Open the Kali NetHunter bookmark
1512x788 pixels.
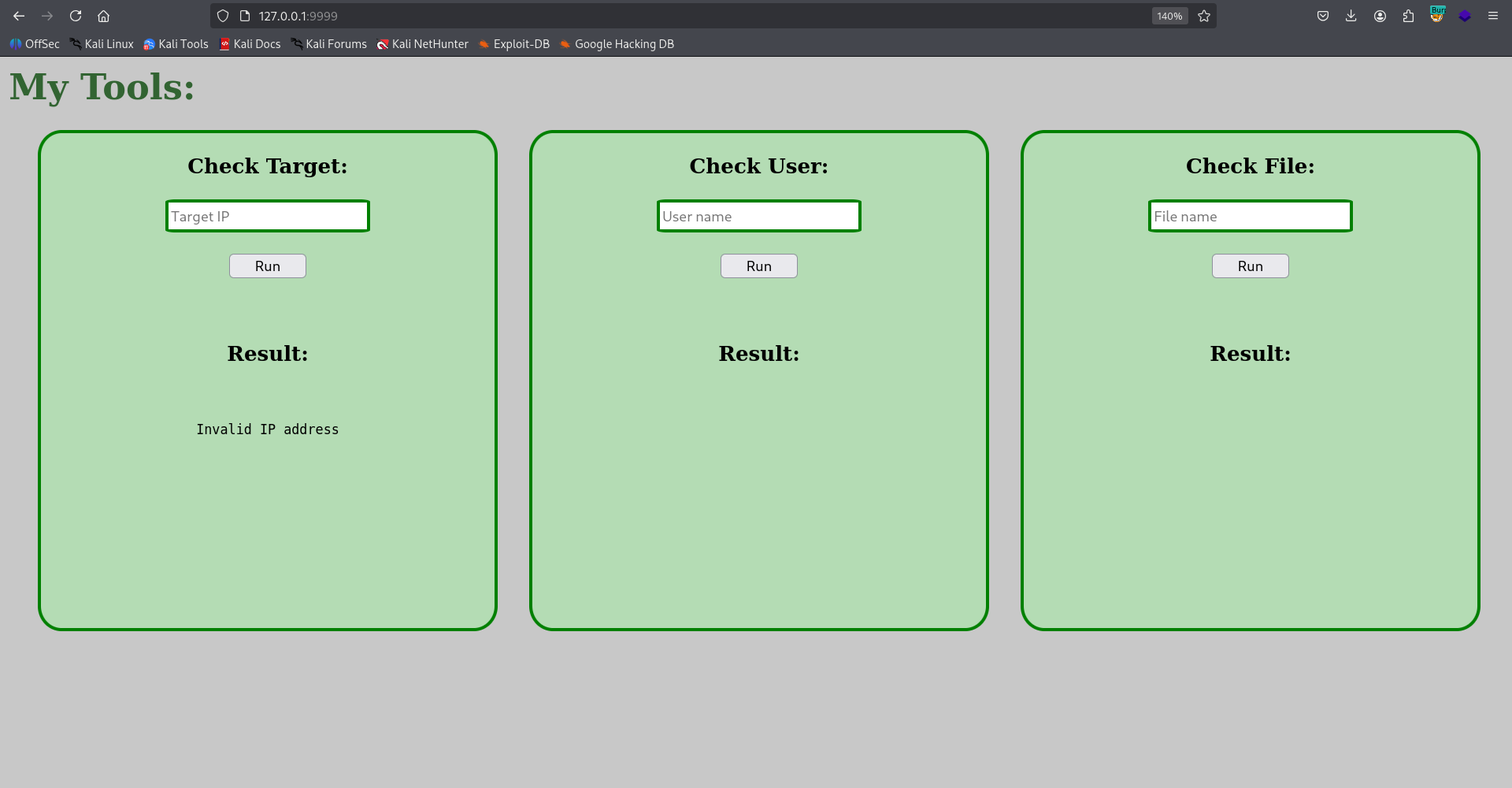[x=422, y=44]
